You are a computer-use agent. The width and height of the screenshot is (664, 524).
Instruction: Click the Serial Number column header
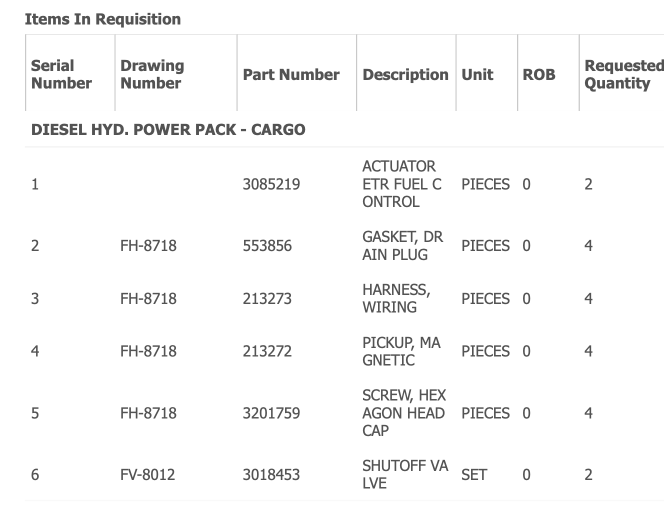click(x=61, y=74)
